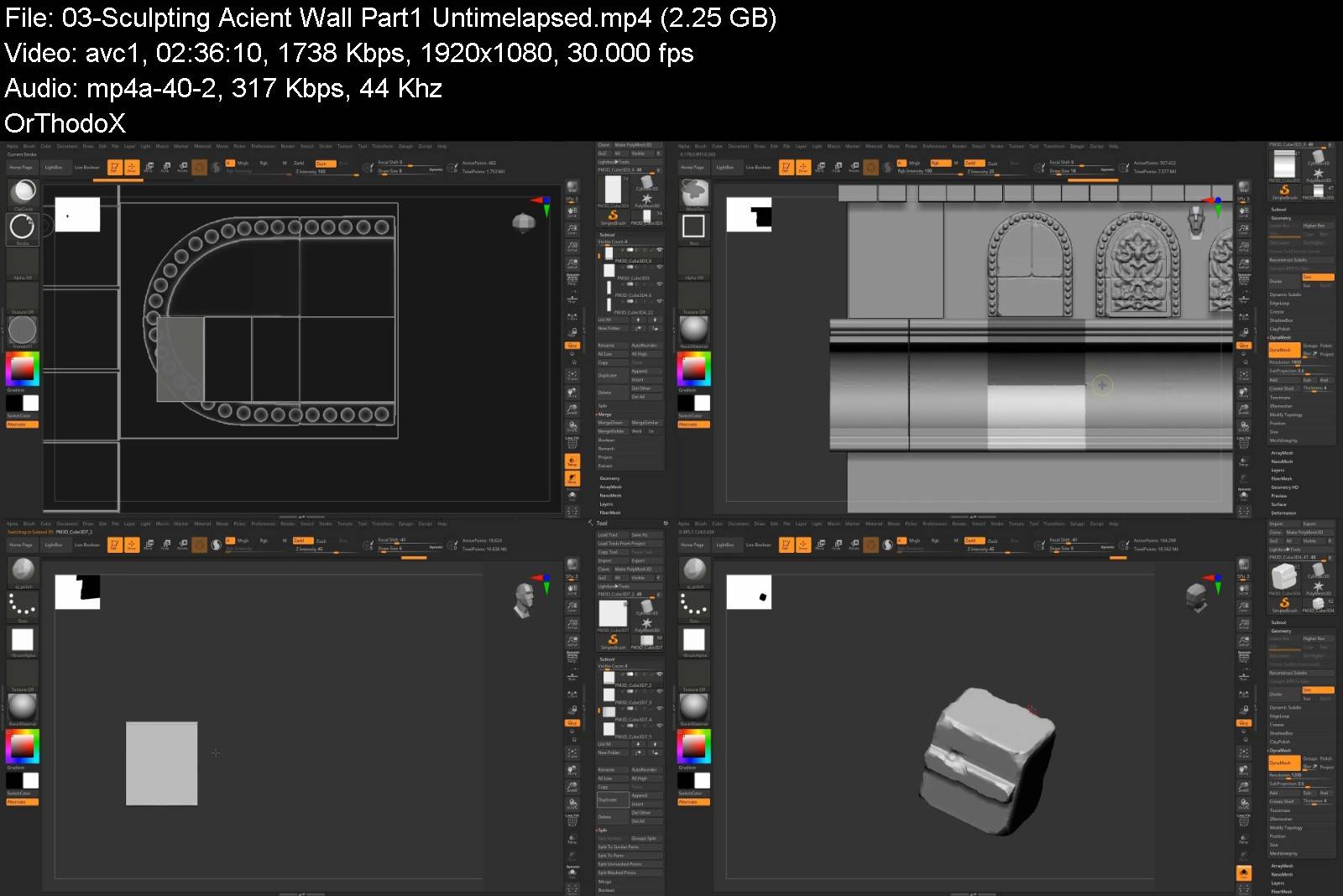1343x896 pixels.
Task: Click Make PolyMesh3D in the flat-square frame
Action: [637, 569]
